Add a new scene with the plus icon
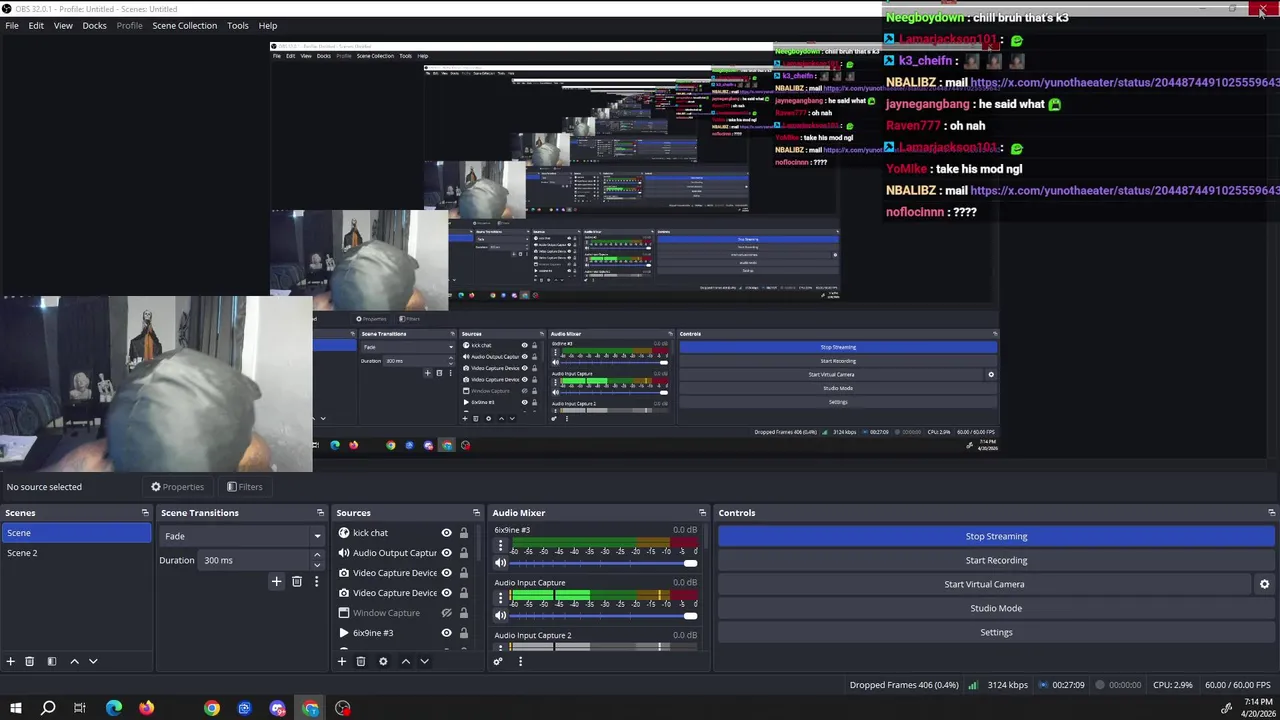1280x720 pixels. [10, 661]
